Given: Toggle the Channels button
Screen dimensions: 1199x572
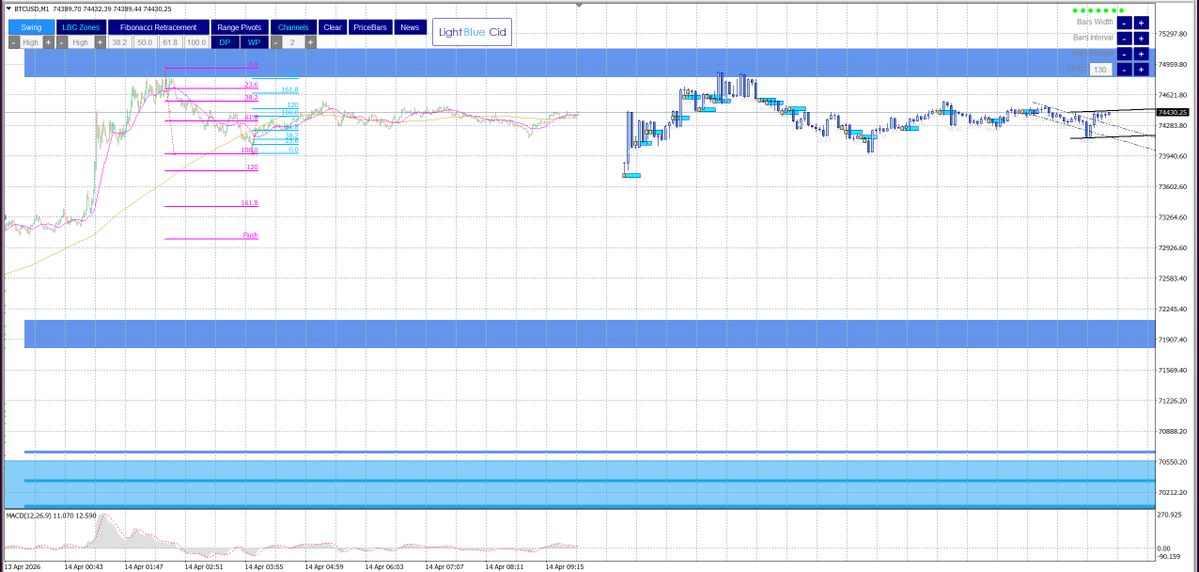Looking at the screenshot, I should (294, 28).
